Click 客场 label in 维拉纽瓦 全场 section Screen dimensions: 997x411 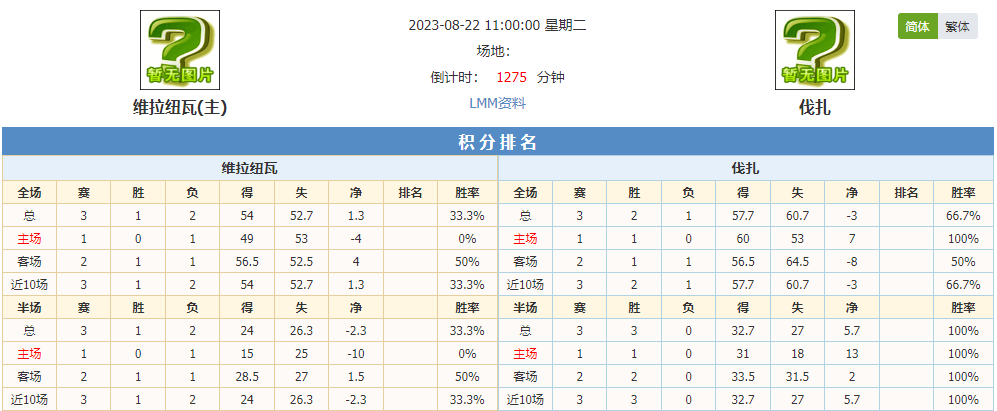click(x=29, y=261)
